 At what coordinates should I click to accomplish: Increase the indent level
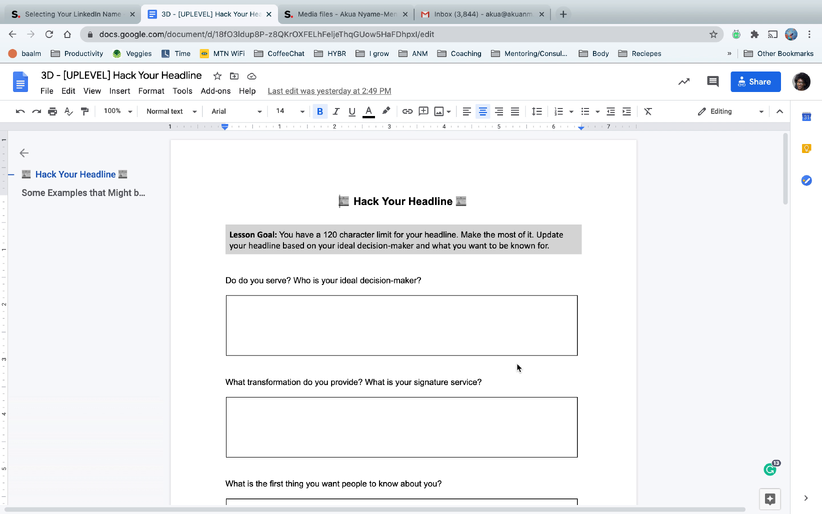pos(626,111)
